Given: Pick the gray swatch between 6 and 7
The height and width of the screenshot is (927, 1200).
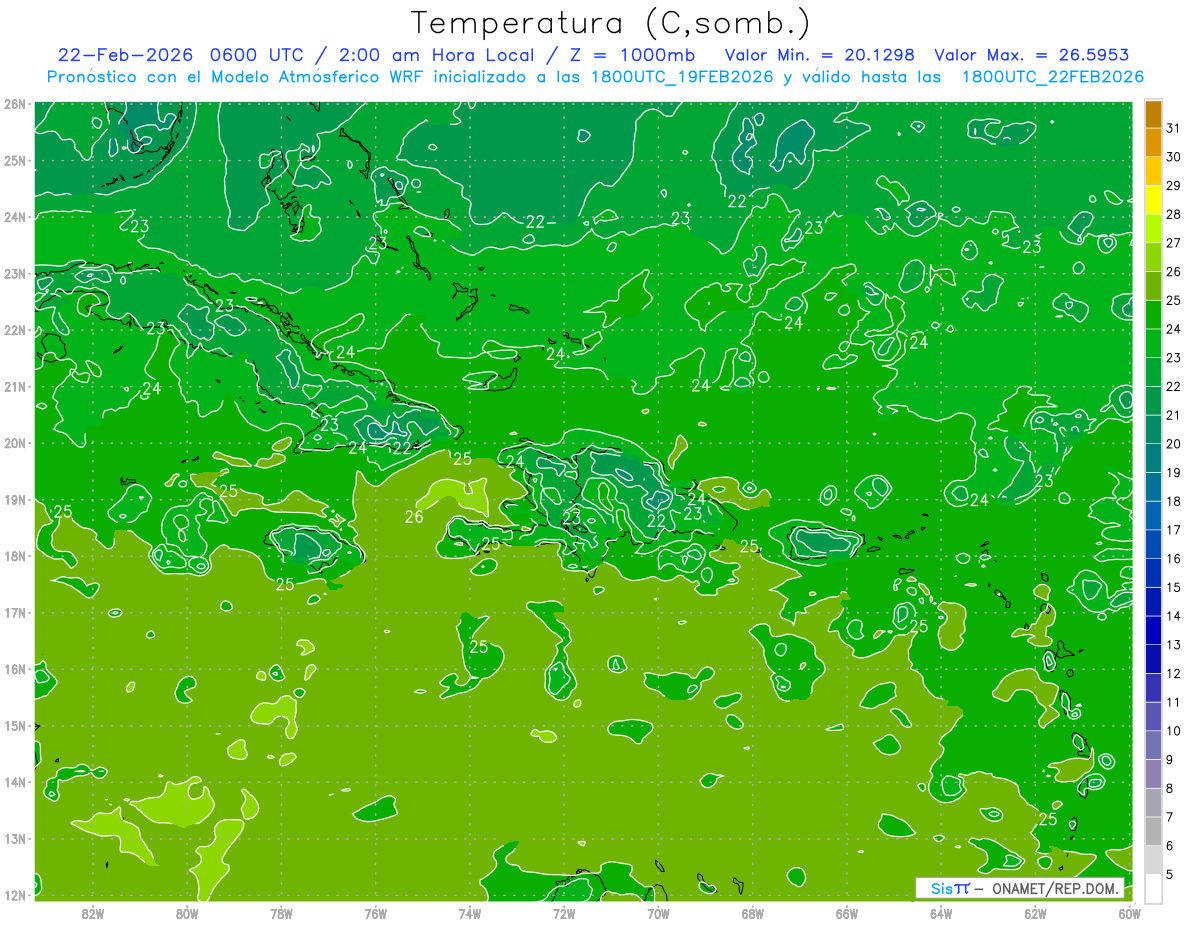Looking at the screenshot, I should (x=1154, y=831).
